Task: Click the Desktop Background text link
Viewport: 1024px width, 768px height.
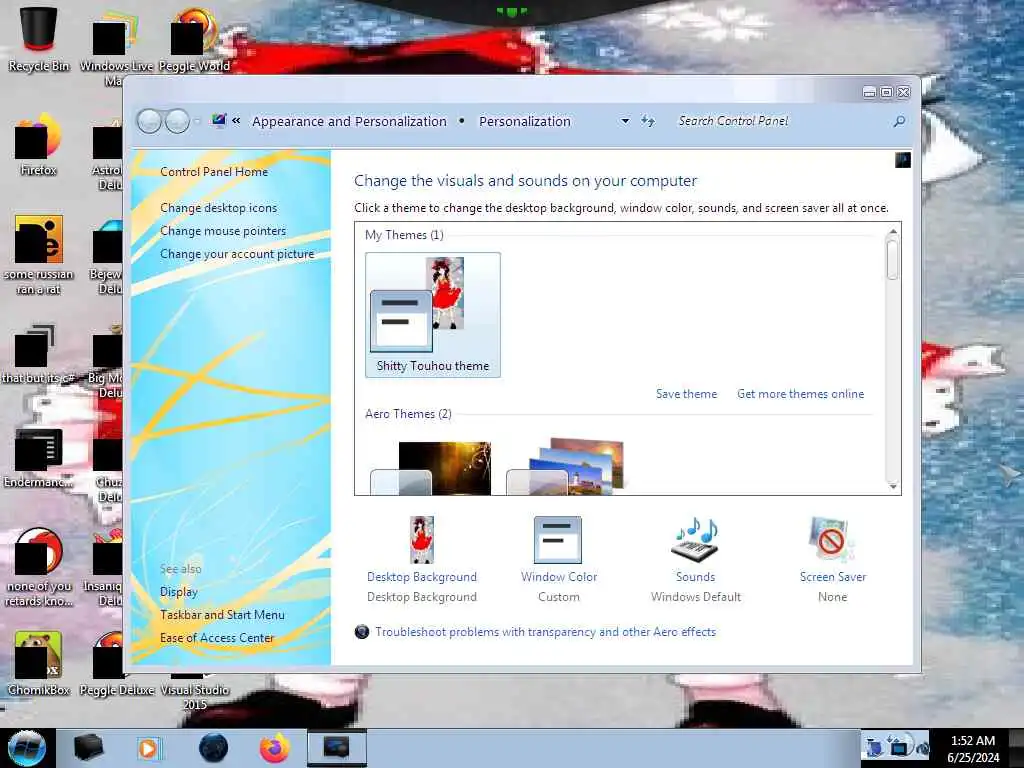Action: pos(421,577)
